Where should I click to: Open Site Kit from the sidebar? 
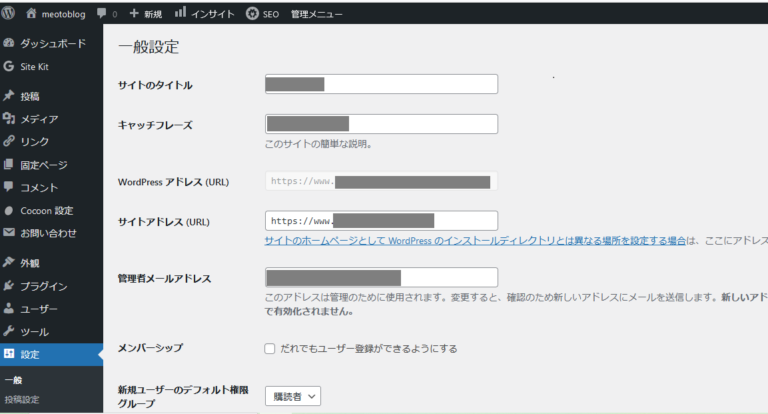click(x=34, y=66)
